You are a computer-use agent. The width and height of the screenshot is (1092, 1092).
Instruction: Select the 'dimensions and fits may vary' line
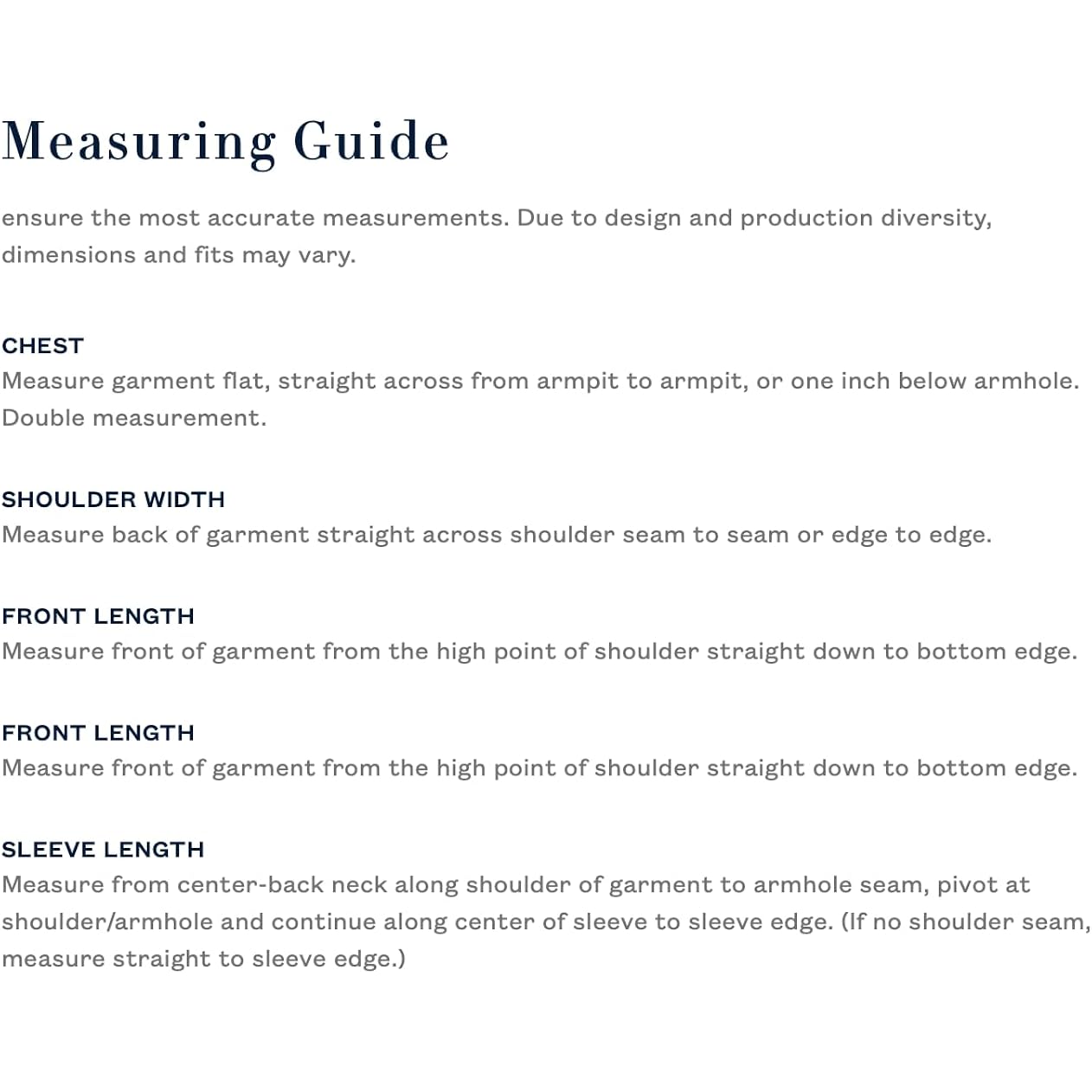click(178, 254)
